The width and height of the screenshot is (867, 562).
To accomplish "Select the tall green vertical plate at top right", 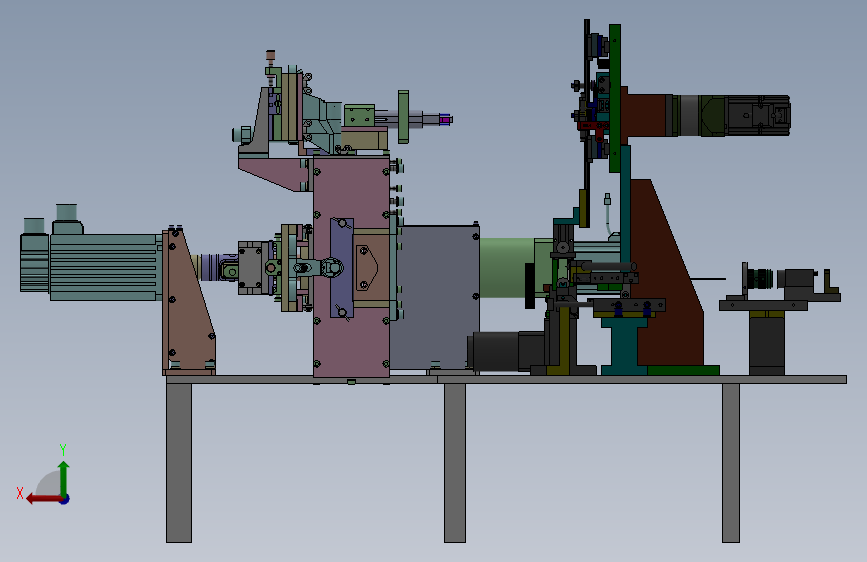I will click(614, 98).
